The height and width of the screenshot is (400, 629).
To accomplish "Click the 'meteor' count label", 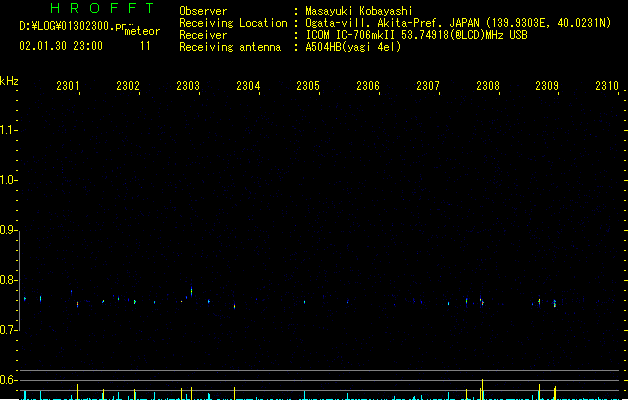I will click(142, 31).
